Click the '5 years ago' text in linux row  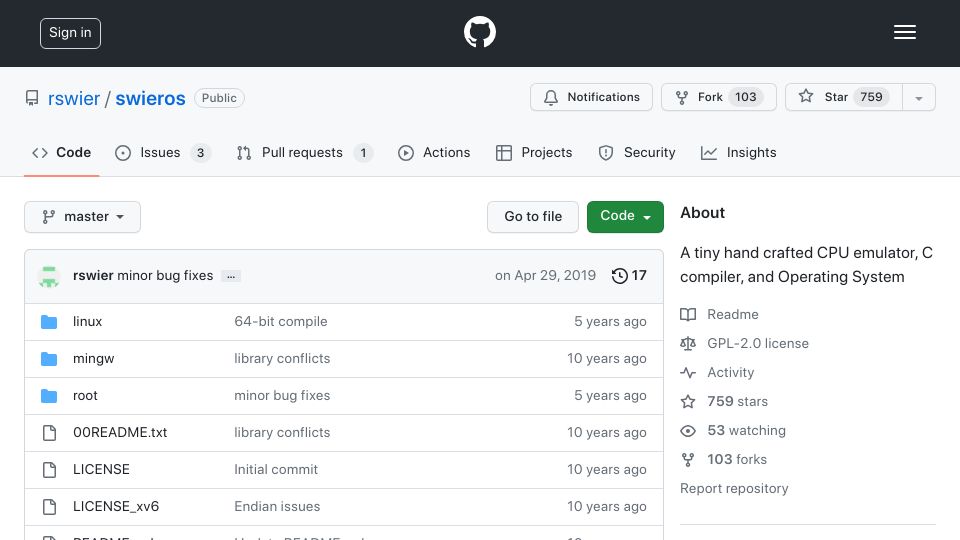(610, 321)
